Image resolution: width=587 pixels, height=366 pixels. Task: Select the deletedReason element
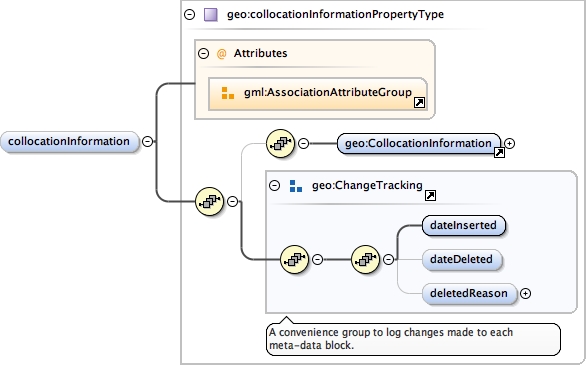tap(469, 293)
